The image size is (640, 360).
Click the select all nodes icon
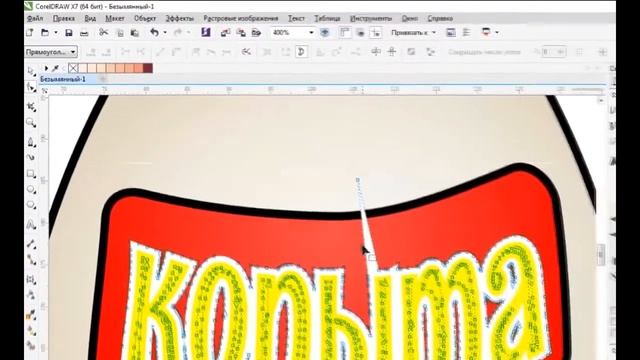tap(430, 52)
